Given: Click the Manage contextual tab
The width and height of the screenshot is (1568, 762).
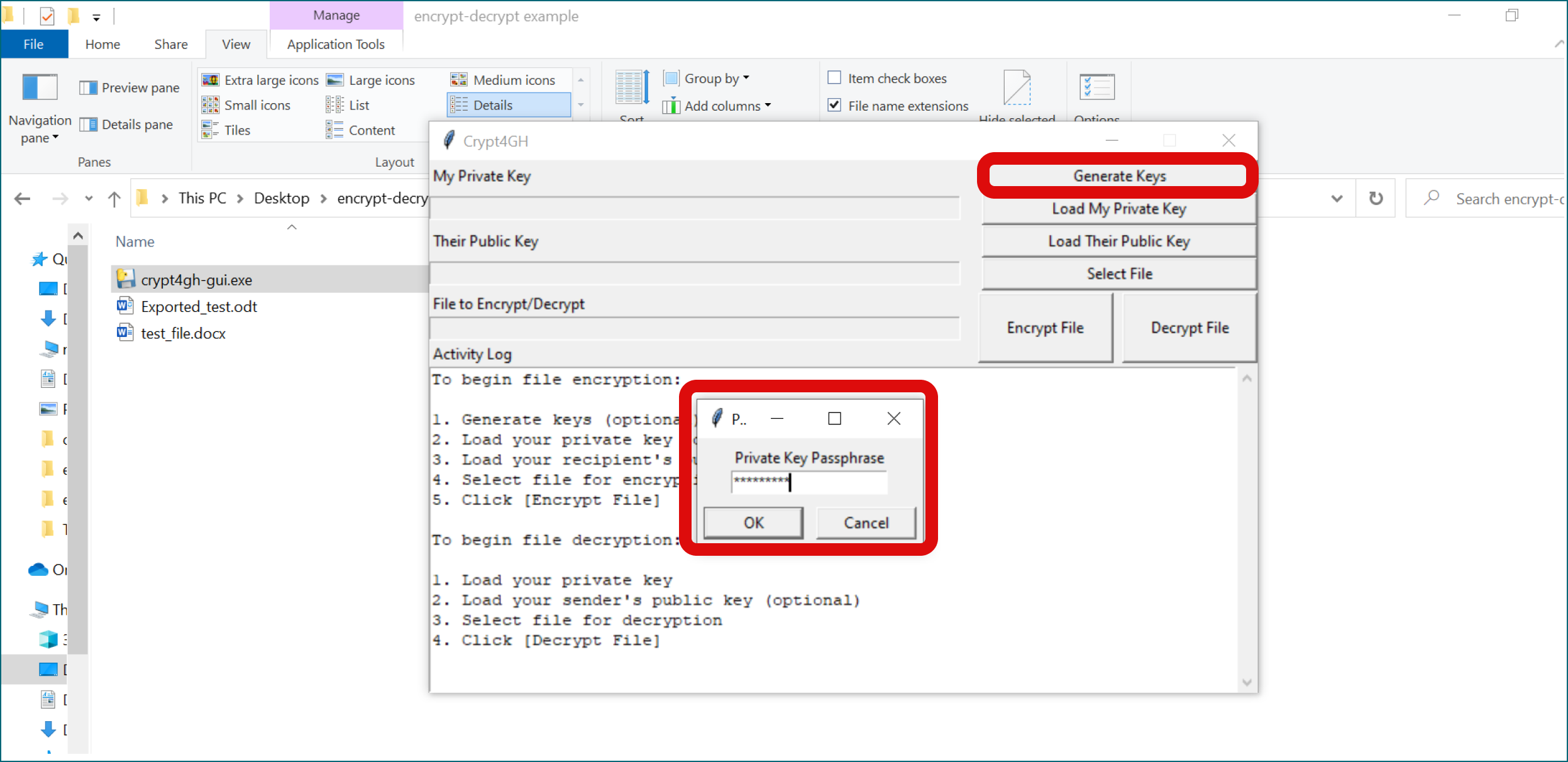Looking at the screenshot, I should point(336,15).
